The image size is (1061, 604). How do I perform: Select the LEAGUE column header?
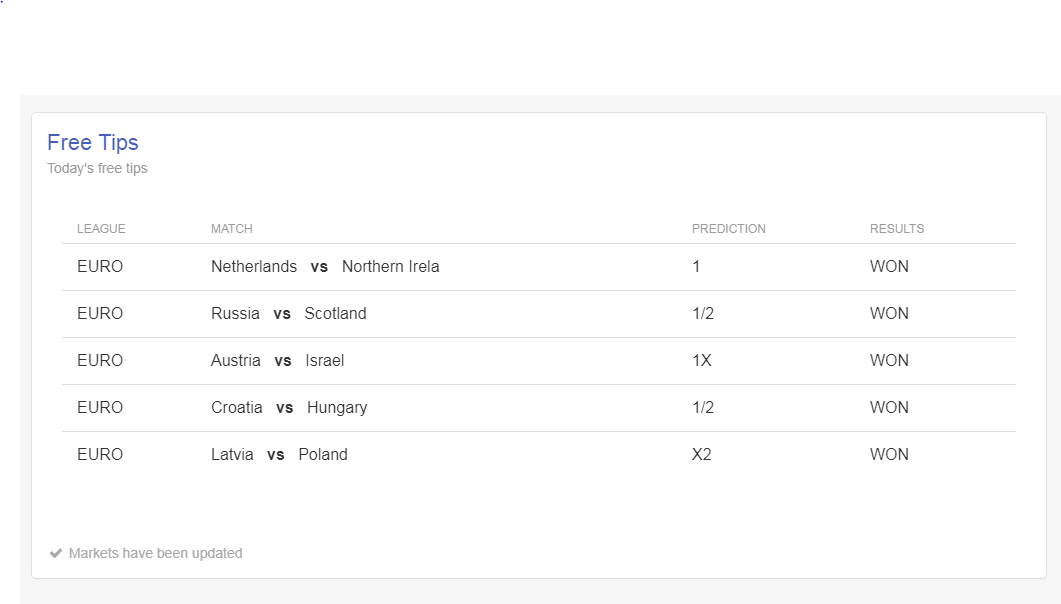coord(101,229)
